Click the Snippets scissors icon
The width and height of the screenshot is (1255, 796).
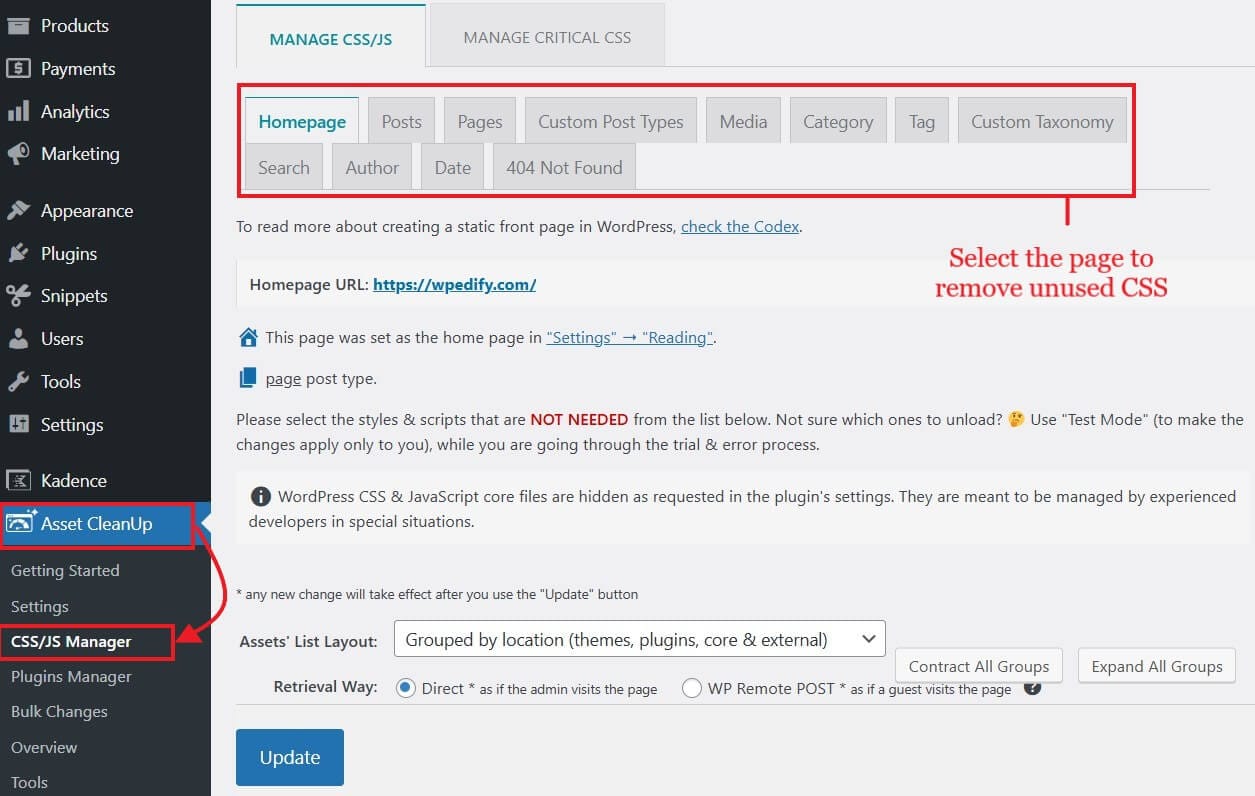pyautogui.click(x=18, y=295)
